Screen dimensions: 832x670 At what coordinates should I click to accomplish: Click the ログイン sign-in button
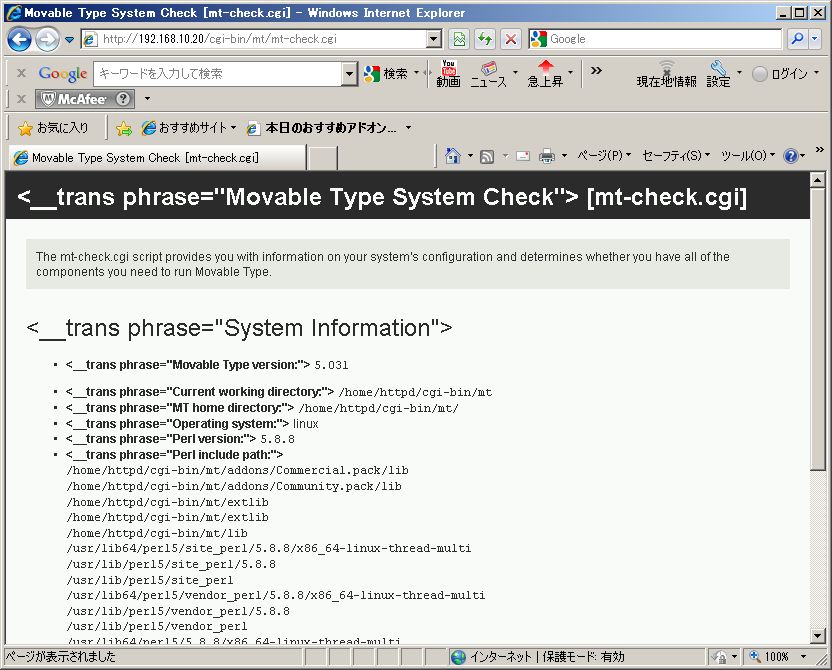(x=781, y=74)
